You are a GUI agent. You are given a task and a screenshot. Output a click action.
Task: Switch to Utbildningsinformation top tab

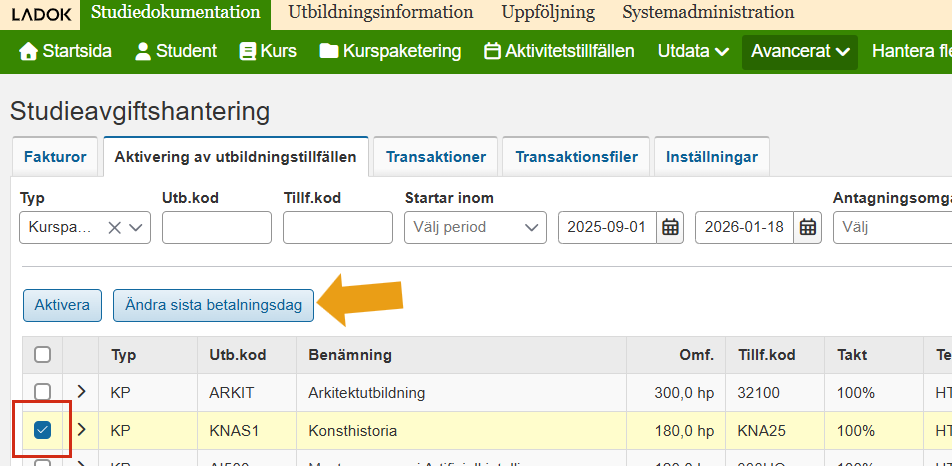click(381, 13)
